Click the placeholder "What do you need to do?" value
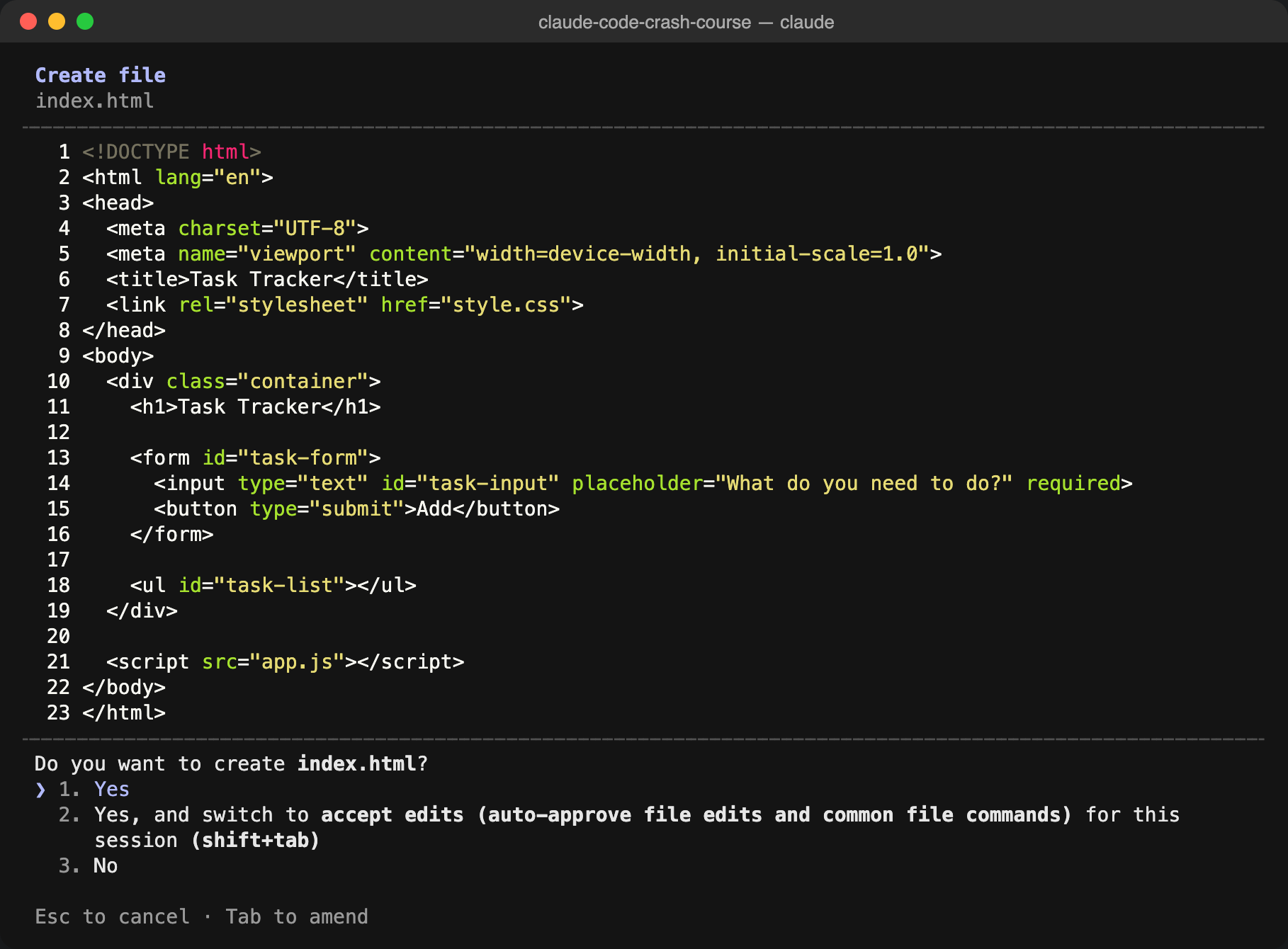The image size is (1288, 949). 864,483
